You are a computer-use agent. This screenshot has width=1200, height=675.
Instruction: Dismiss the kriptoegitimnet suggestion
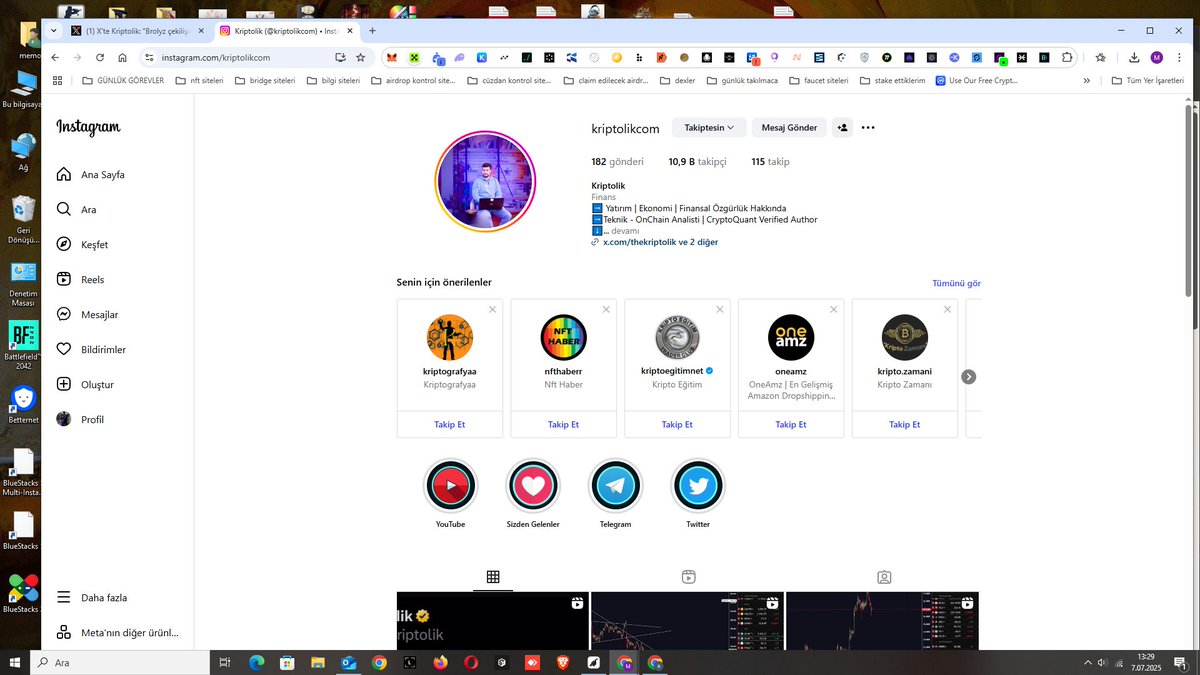point(720,309)
